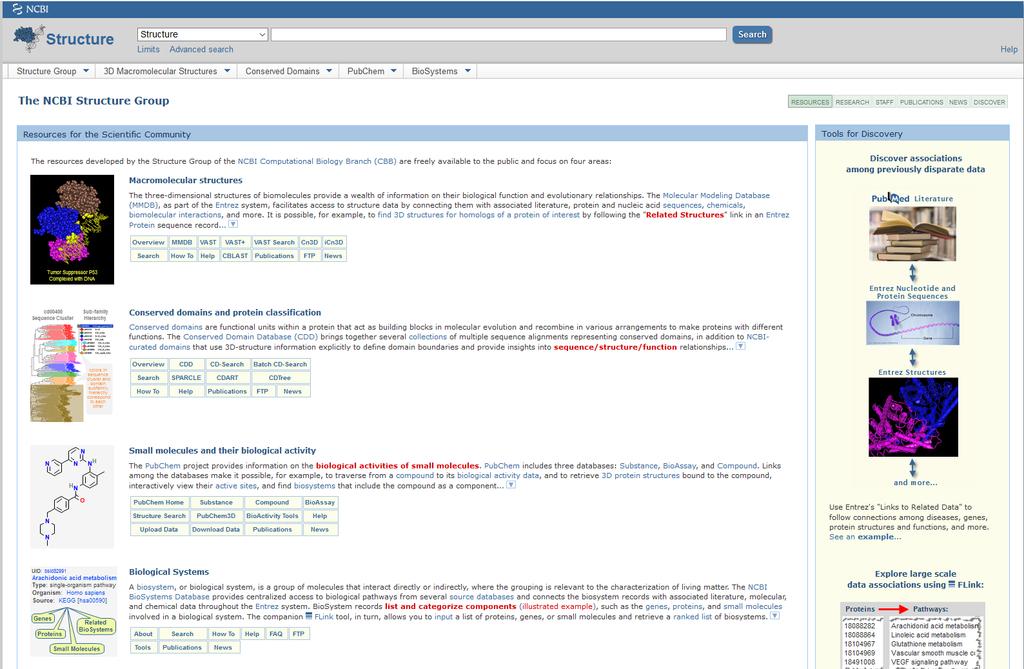The image size is (1024, 669).
Task: Open Advanced search link
Action: click(201, 50)
